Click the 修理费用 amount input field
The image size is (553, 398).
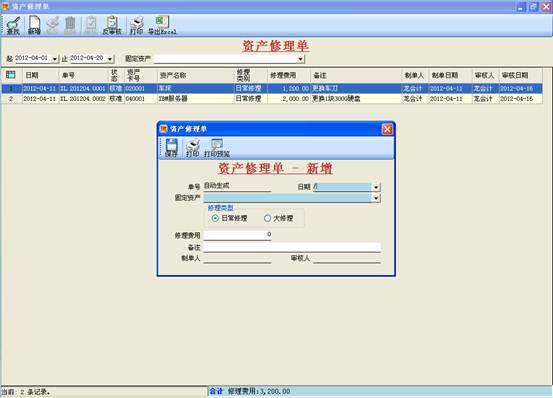[x=237, y=235]
